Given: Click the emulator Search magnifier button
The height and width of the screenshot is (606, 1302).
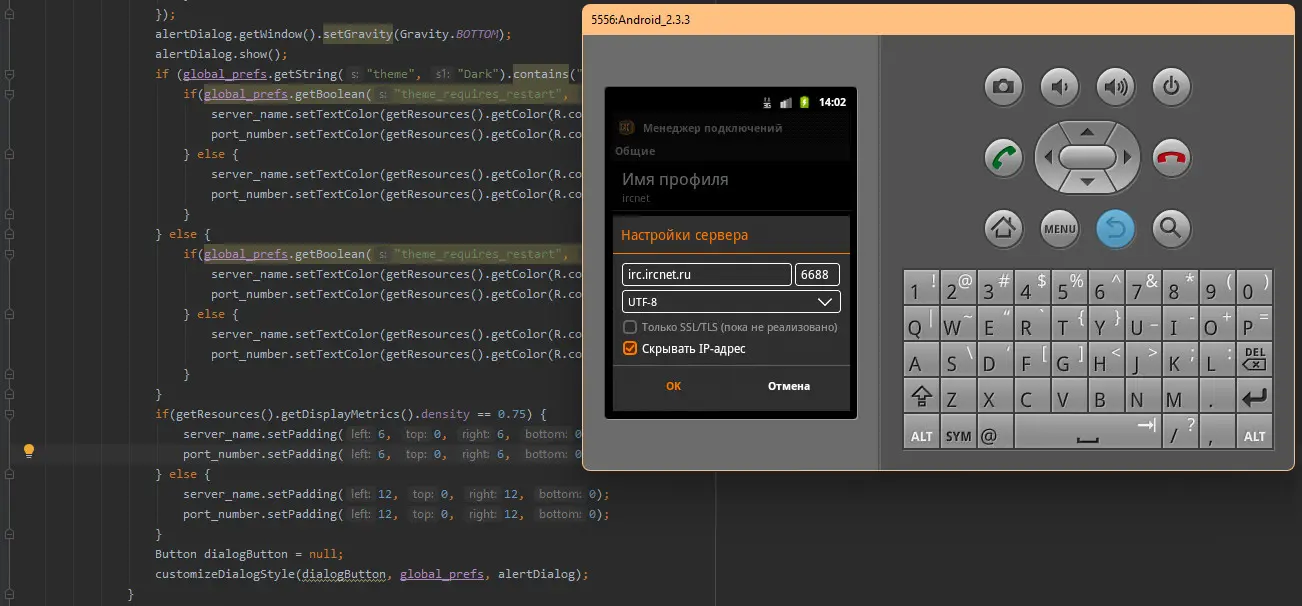Looking at the screenshot, I should pos(1171,229).
